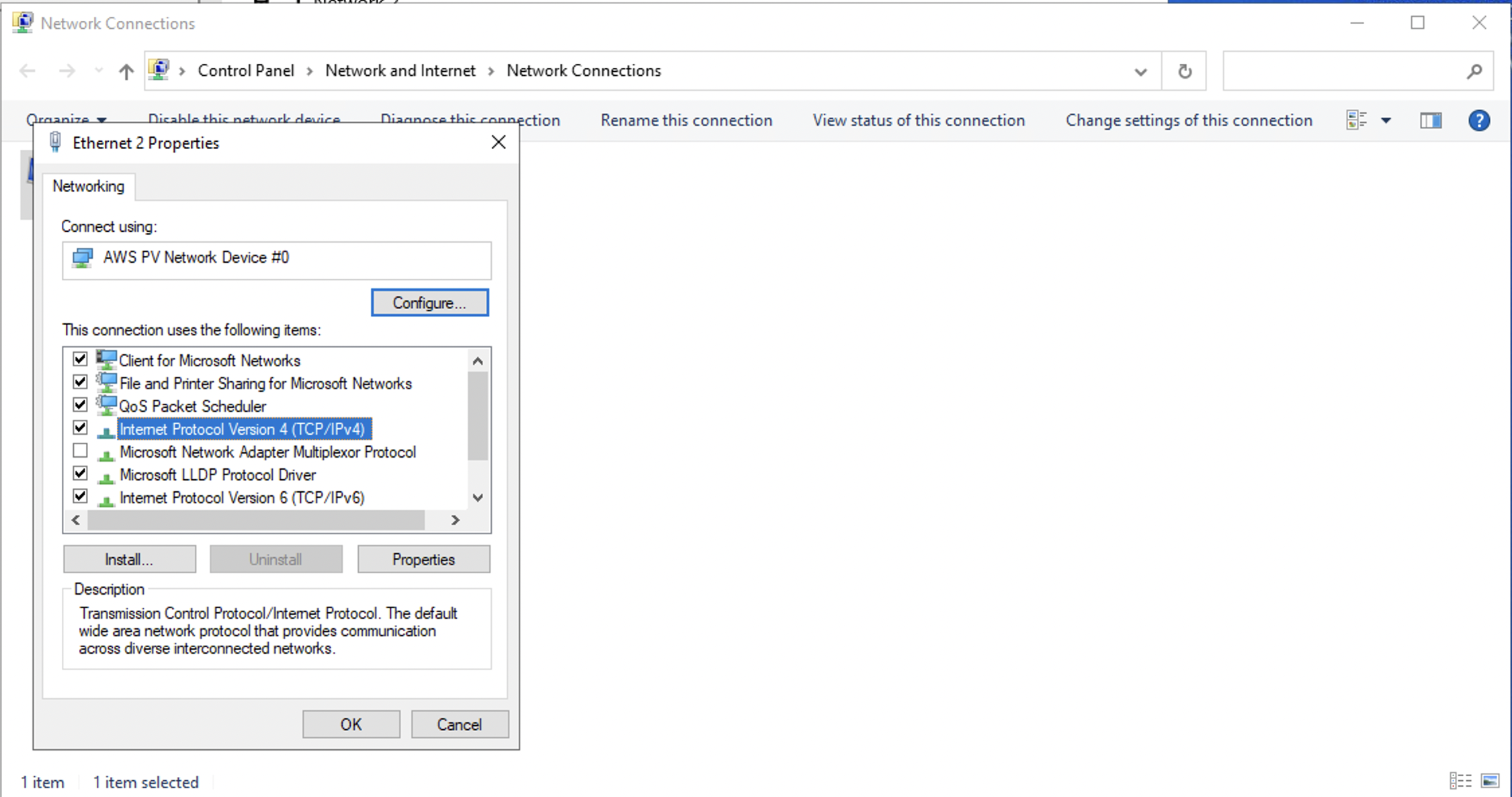This screenshot has width=1512, height=797.
Task: Click the Change your view icon
Action: point(1357,120)
